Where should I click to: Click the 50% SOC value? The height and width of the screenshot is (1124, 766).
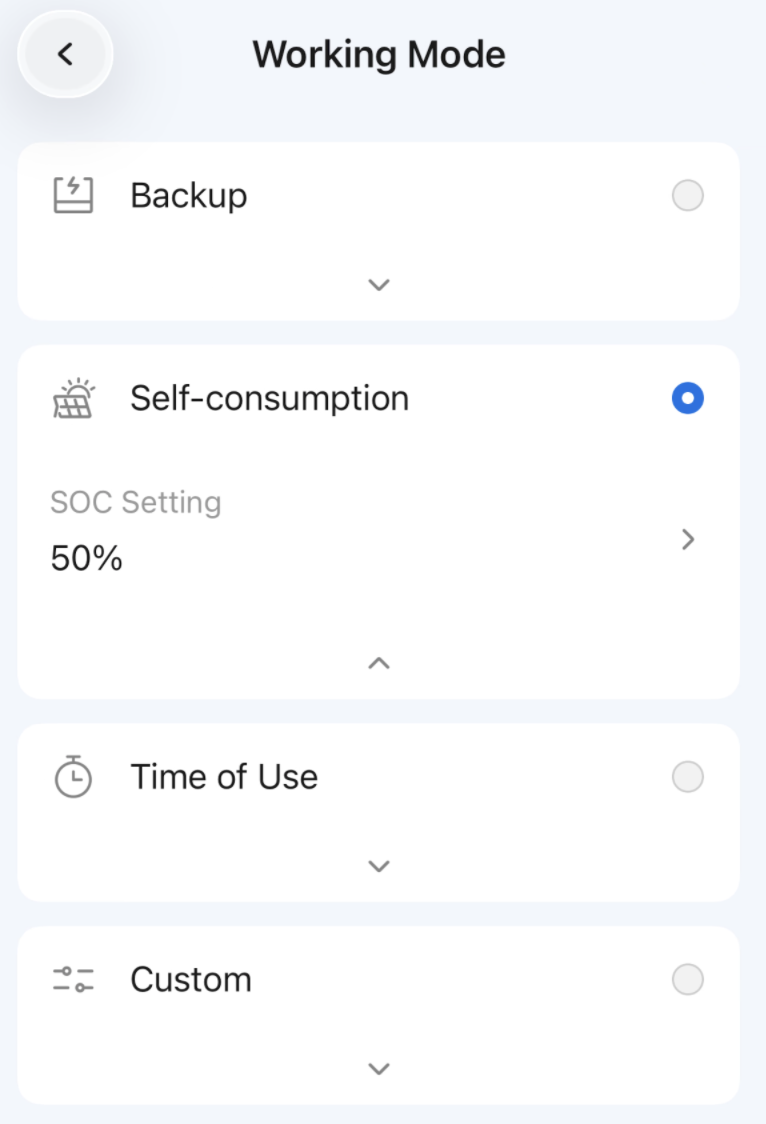click(x=87, y=559)
